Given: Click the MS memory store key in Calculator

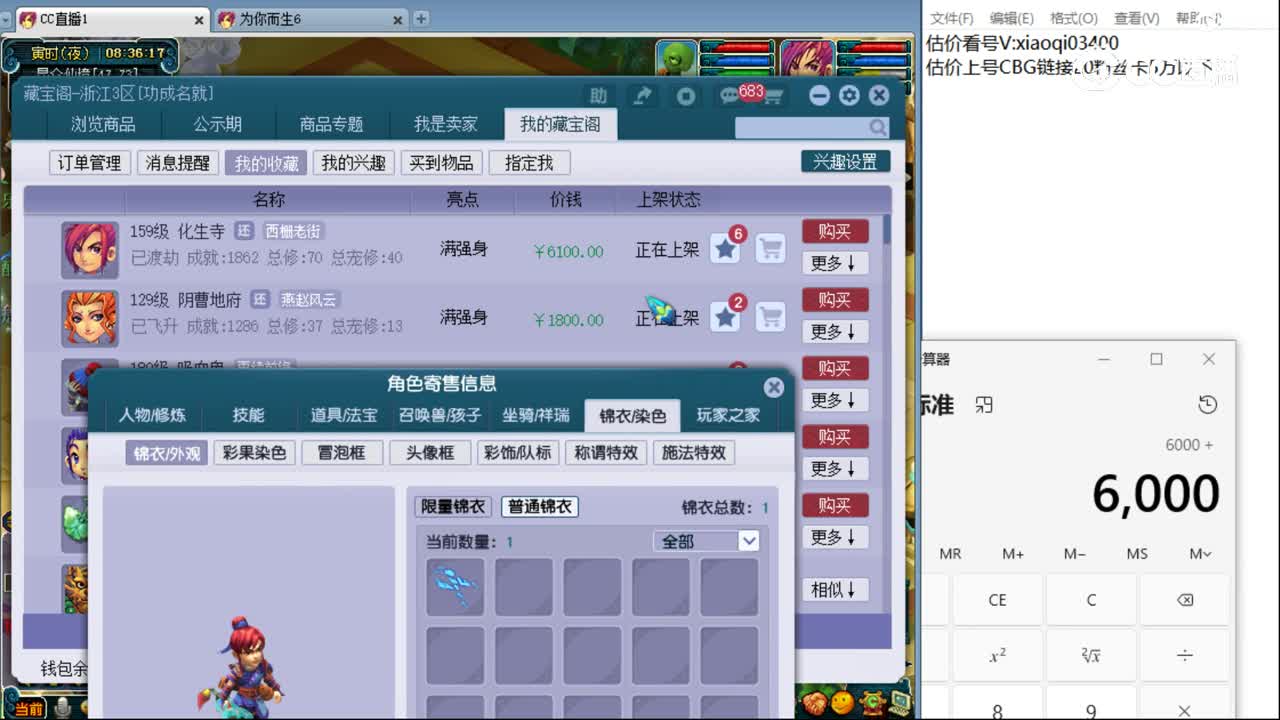Looking at the screenshot, I should (1137, 554).
